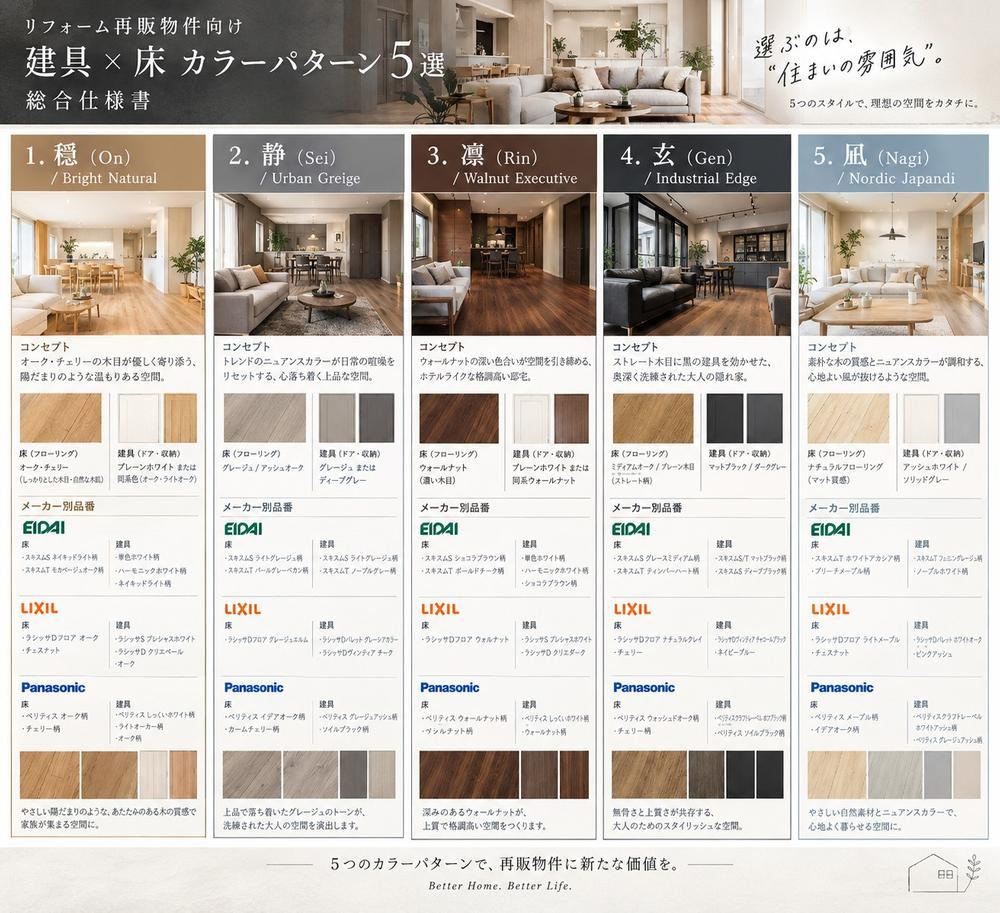The height and width of the screenshot is (913, 1000).
Task: Select the deep gray door swatch under Urban Greige
Action: 376,418
